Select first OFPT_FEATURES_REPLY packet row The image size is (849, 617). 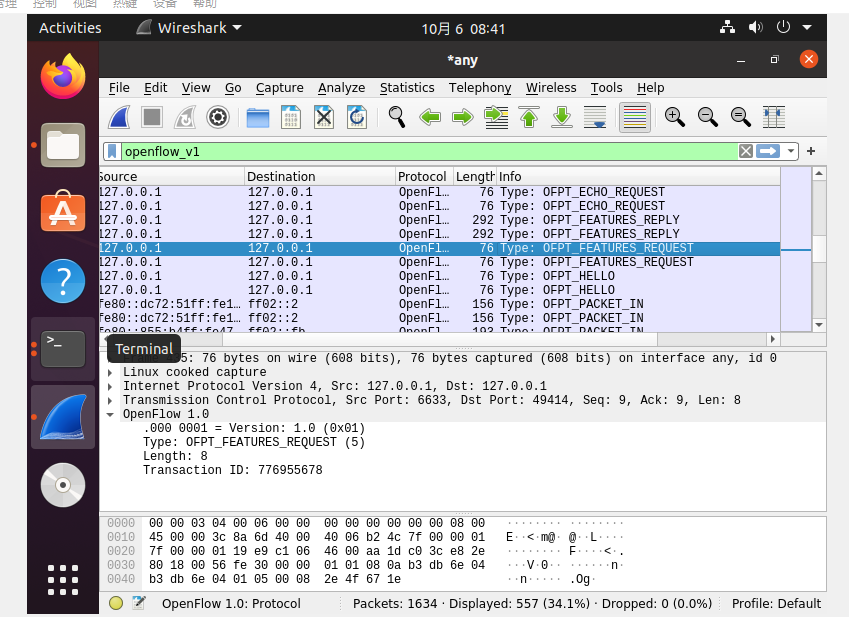pyautogui.click(x=440, y=220)
